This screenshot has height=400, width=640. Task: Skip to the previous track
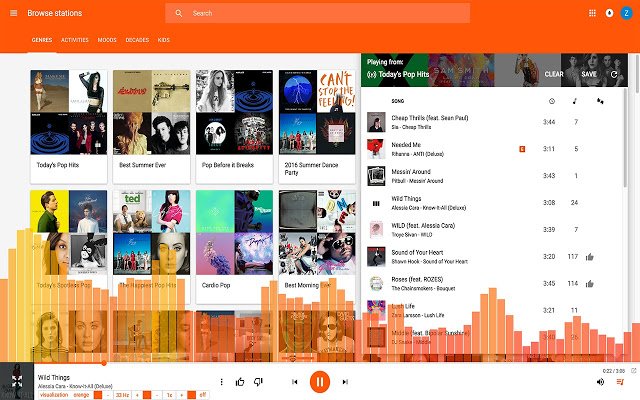pyautogui.click(x=295, y=382)
